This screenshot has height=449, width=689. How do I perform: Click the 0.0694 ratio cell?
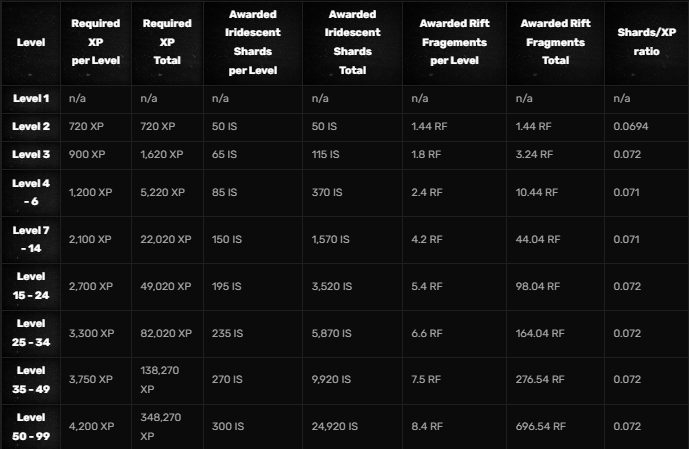pos(628,127)
